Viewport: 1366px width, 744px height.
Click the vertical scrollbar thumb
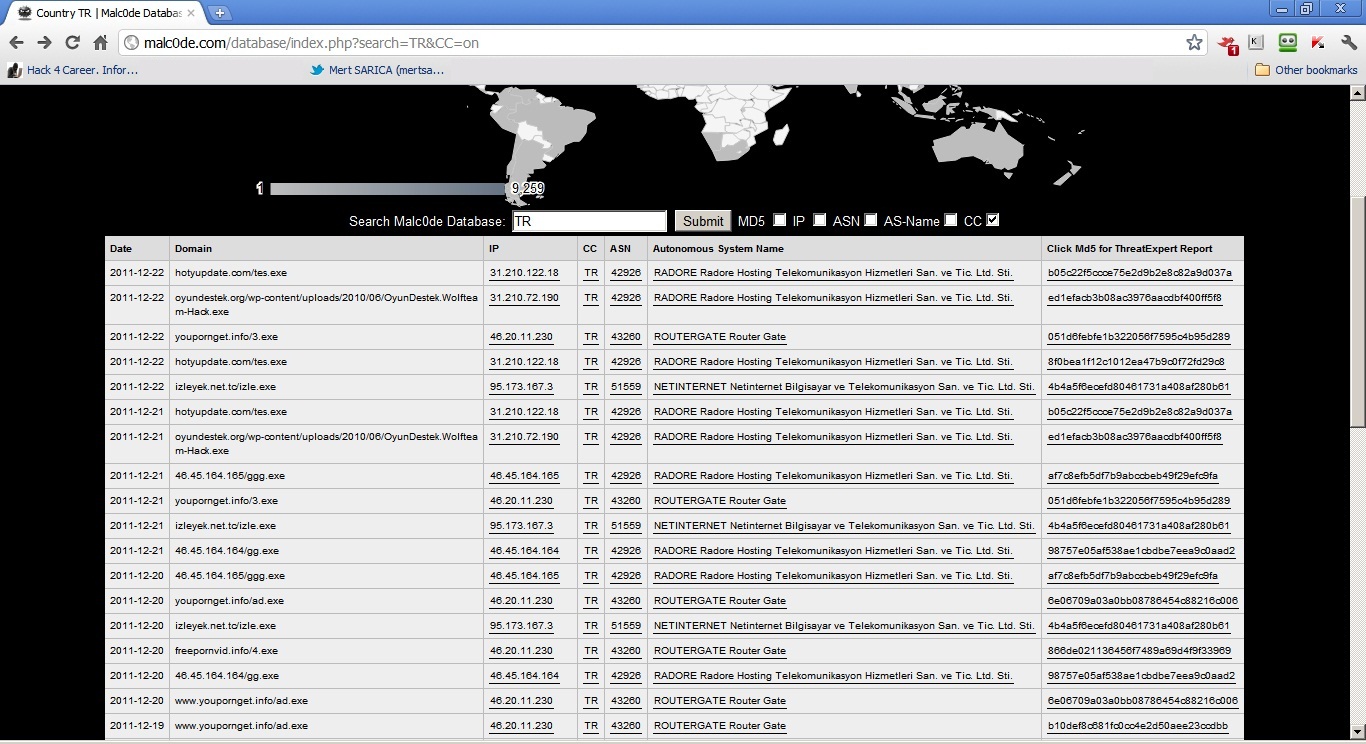pyautogui.click(x=1357, y=311)
